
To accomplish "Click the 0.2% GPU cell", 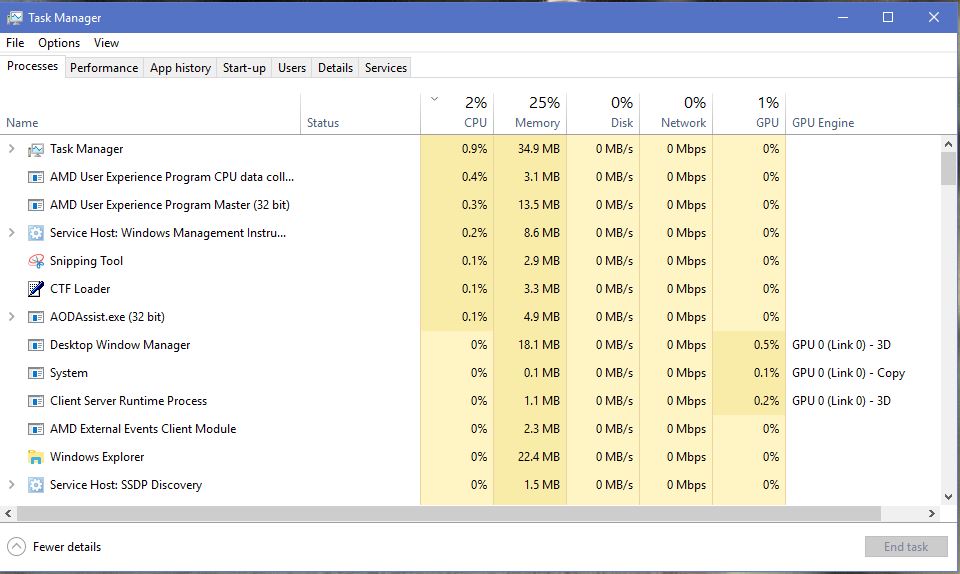I will tap(749, 401).
